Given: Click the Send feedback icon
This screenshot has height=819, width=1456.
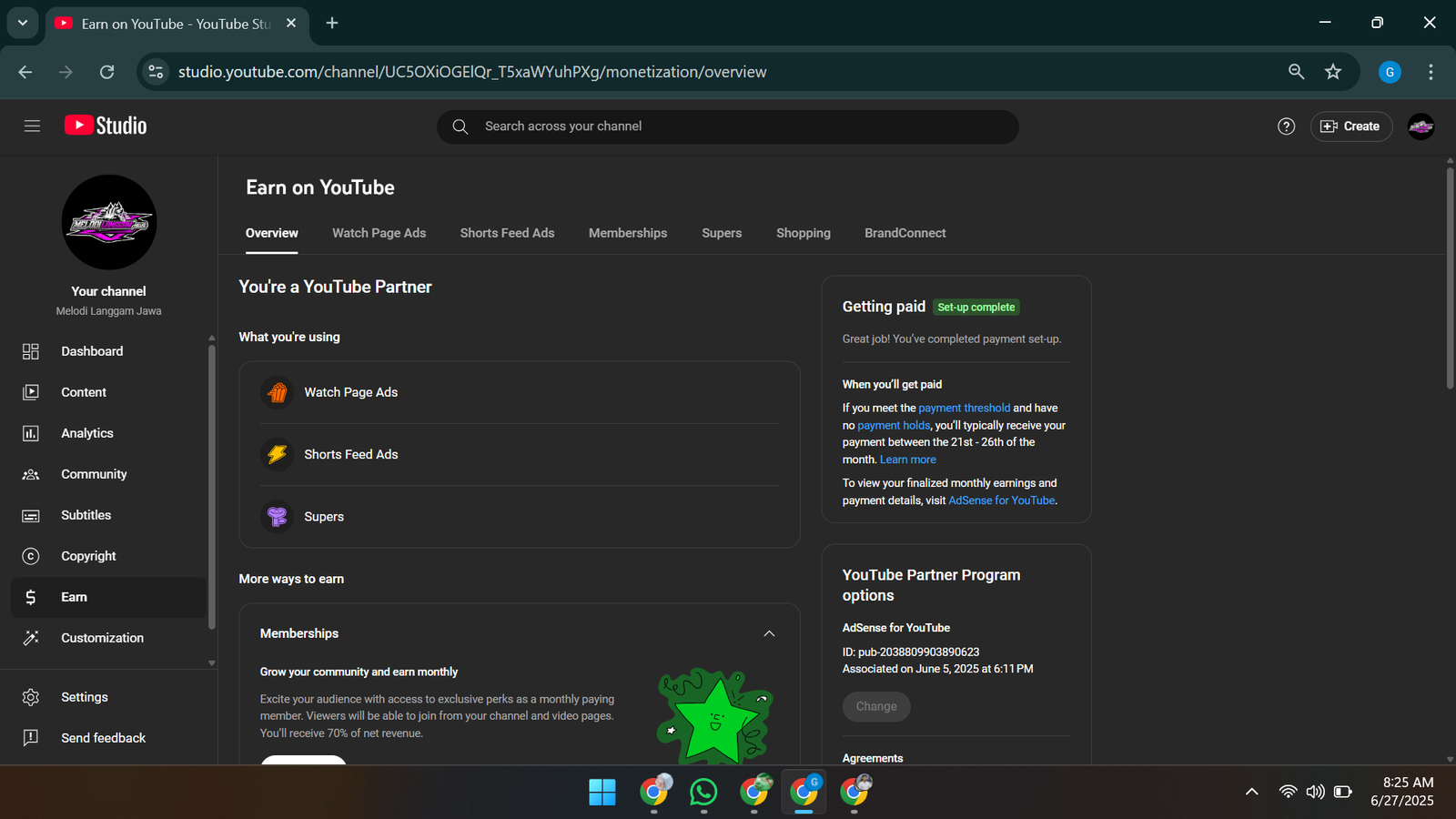Looking at the screenshot, I should click(31, 738).
